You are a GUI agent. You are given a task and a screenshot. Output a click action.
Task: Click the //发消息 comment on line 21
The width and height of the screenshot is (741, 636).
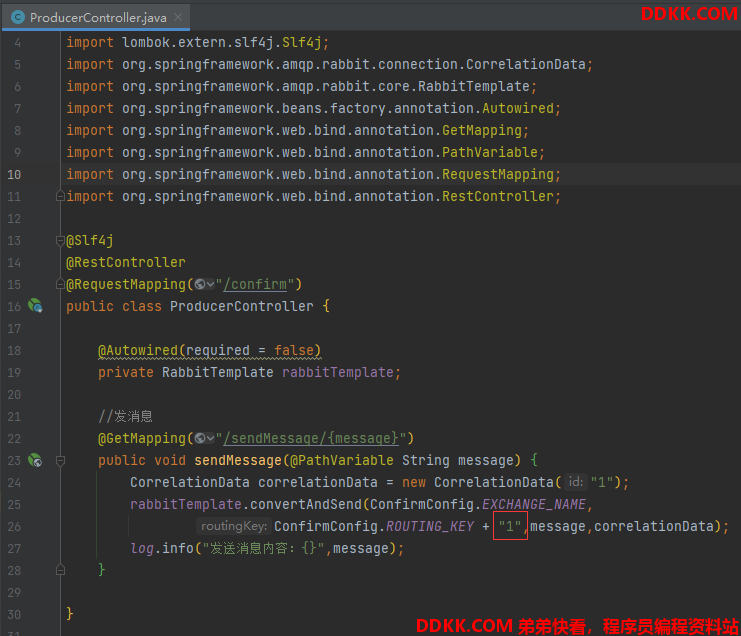point(125,416)
